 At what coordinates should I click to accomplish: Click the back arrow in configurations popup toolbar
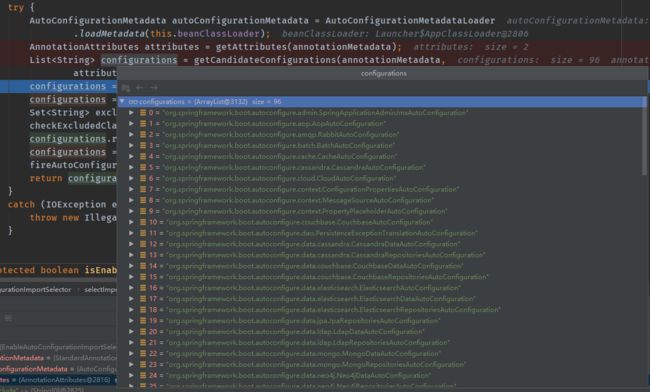point(140,87)
